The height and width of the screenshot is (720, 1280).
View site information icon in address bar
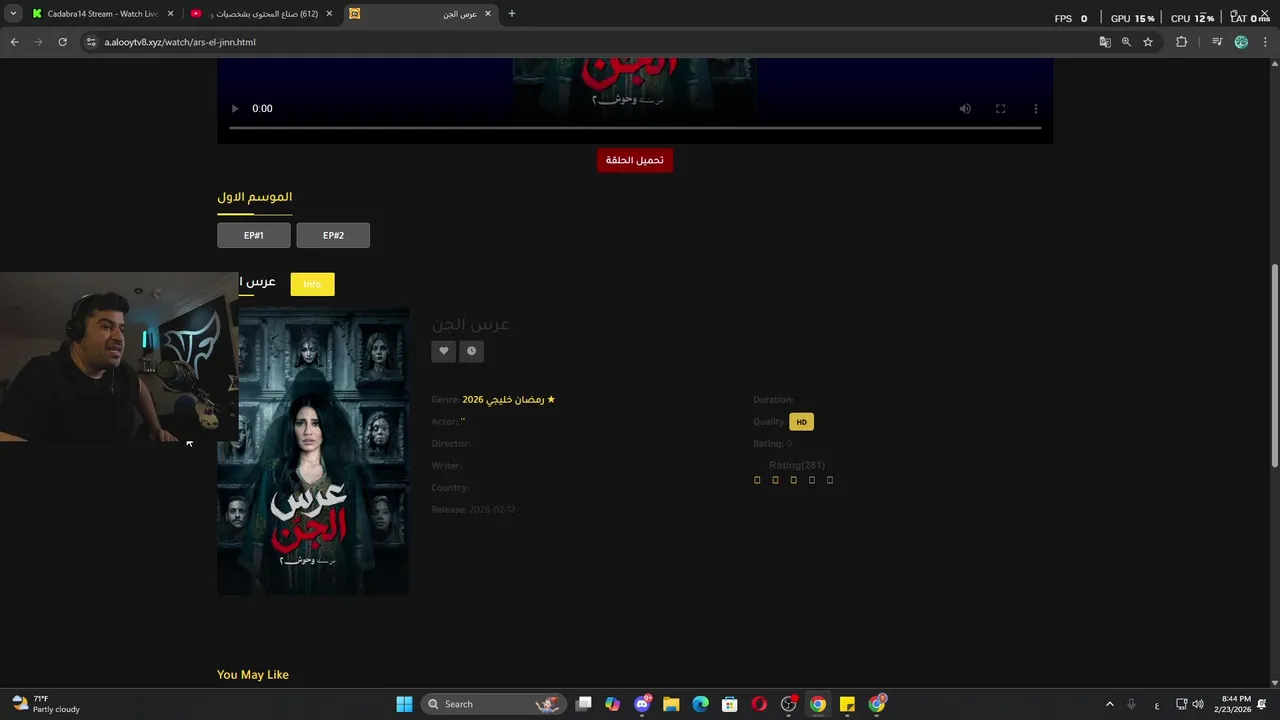[x=91, y=42]
